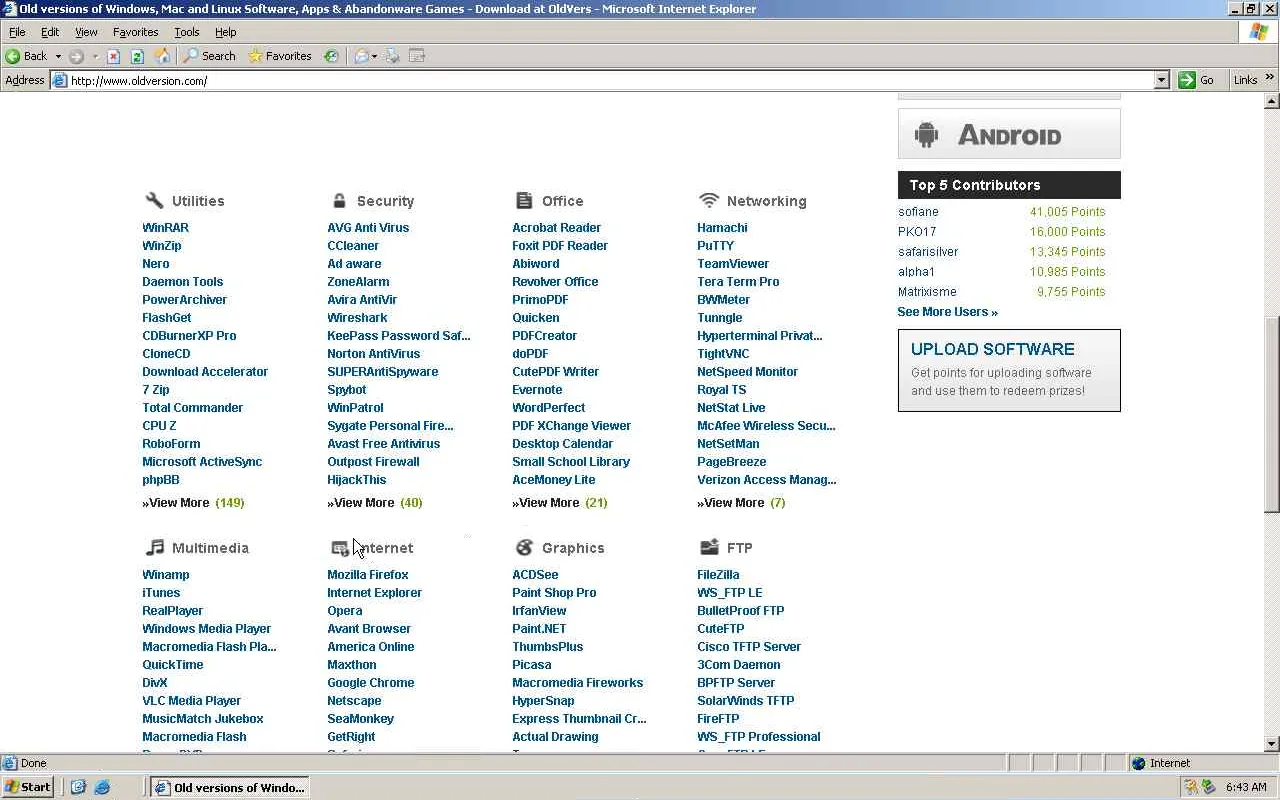Open the Mozilla Firefox link
The width and height of the screenshot is (1280, 800).
pos(368,574)
